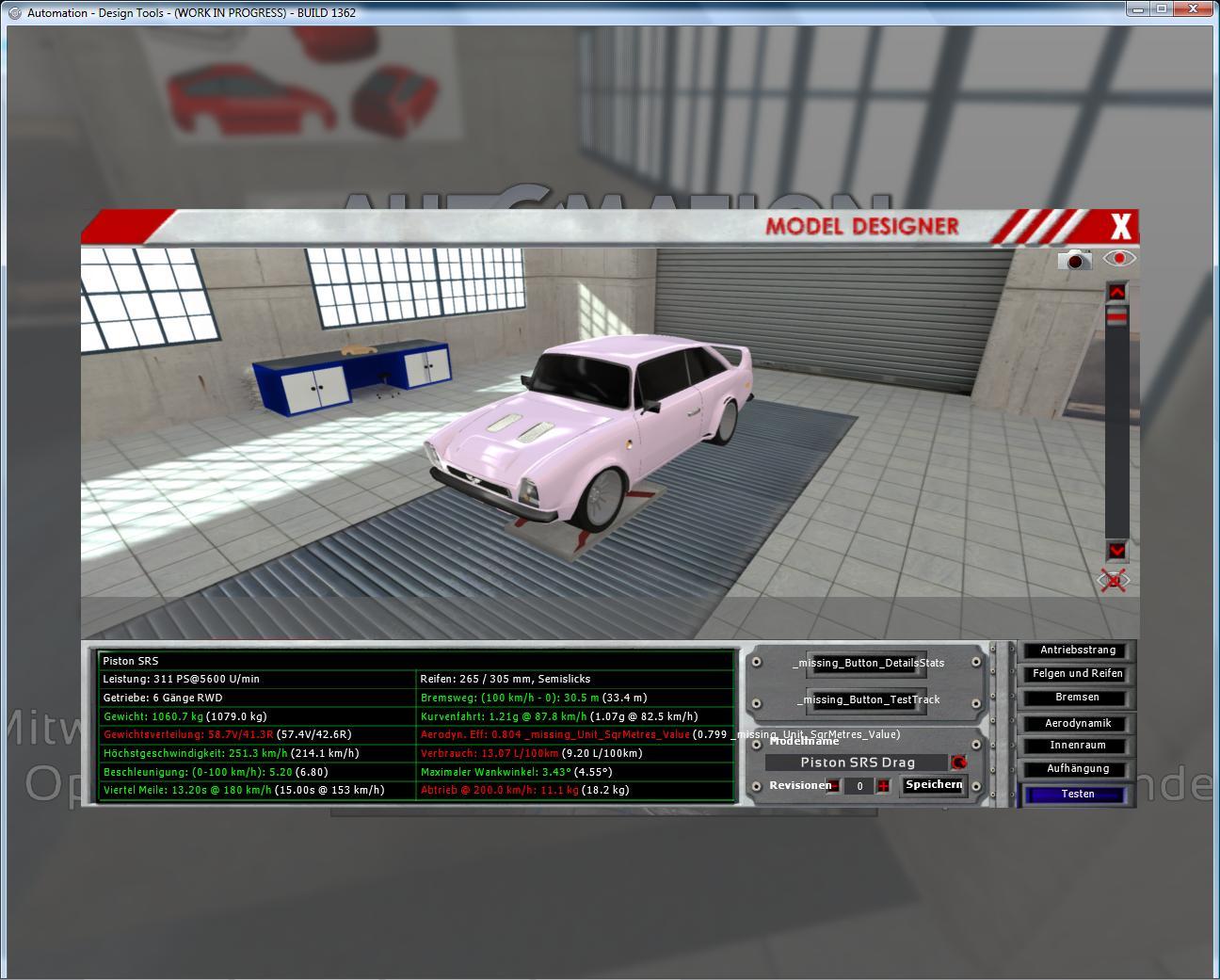Image resolution: width=1220 pixels, height=980 pixels.
Task: Click the _missing_Button_DetailsStats button
Action: pos(867,663)
